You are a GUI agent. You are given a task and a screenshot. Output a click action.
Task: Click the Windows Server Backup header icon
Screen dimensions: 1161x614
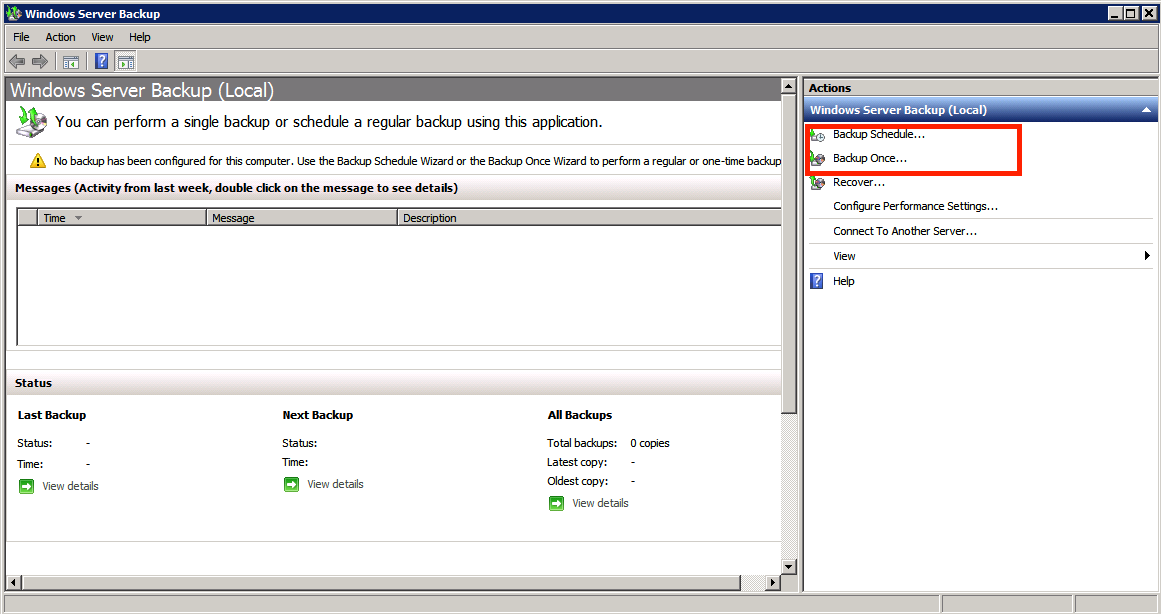point(31,122)
